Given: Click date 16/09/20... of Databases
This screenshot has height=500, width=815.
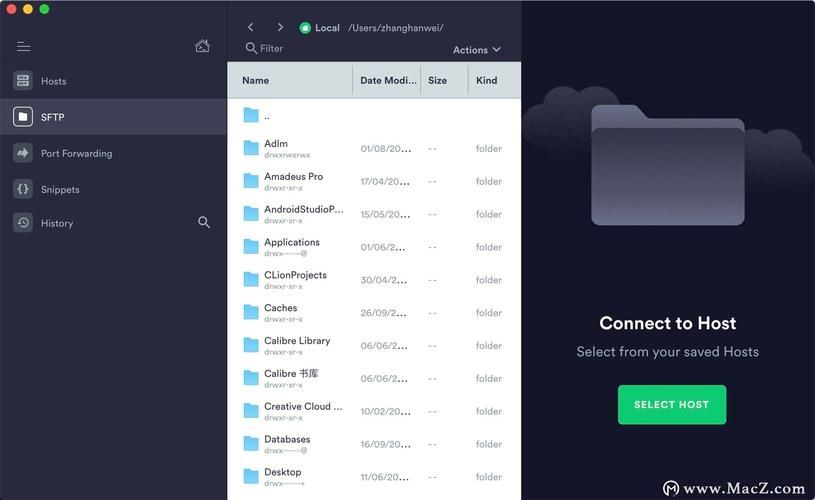Looking at the screenshot, I should click(x=385, y=444).
